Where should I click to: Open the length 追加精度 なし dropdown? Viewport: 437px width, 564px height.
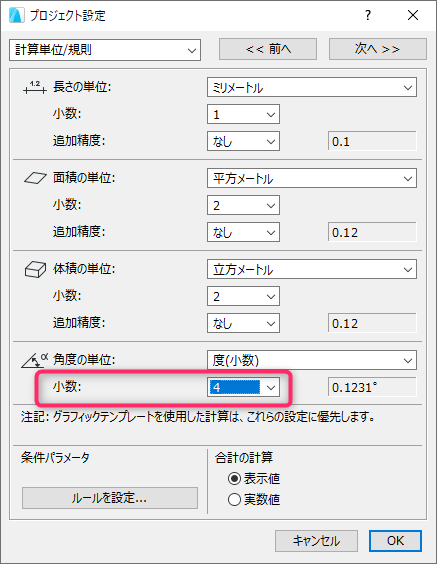click(x=243, y=141)
